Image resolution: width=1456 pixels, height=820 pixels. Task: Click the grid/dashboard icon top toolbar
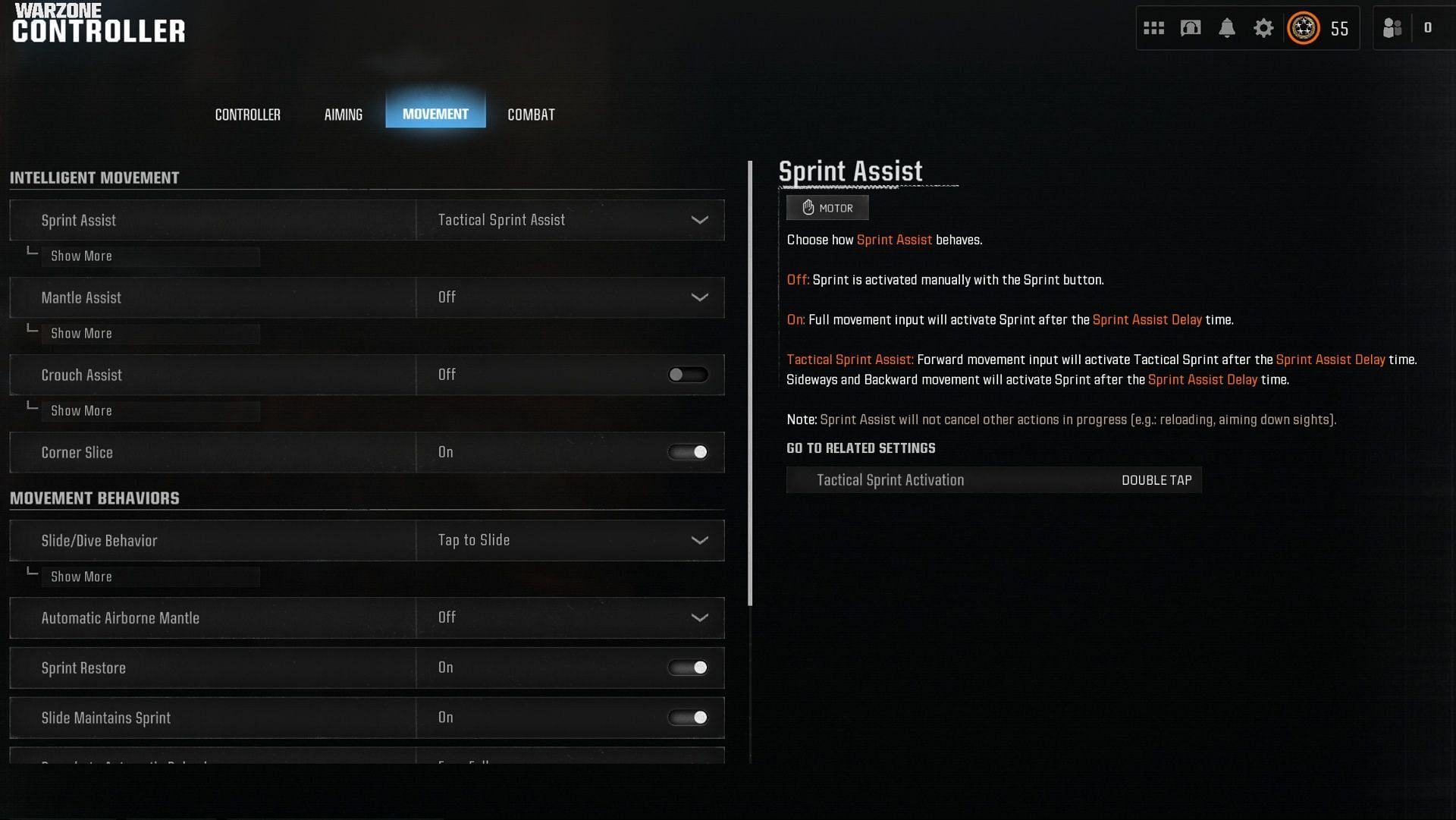click(x=1154, y=27)
